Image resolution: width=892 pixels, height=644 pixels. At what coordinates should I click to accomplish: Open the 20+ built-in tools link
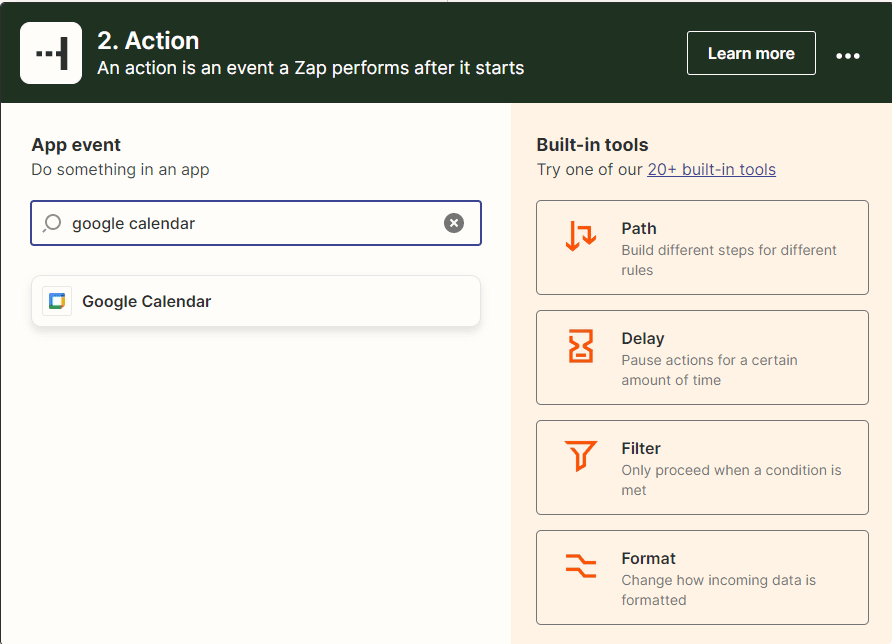711,169
